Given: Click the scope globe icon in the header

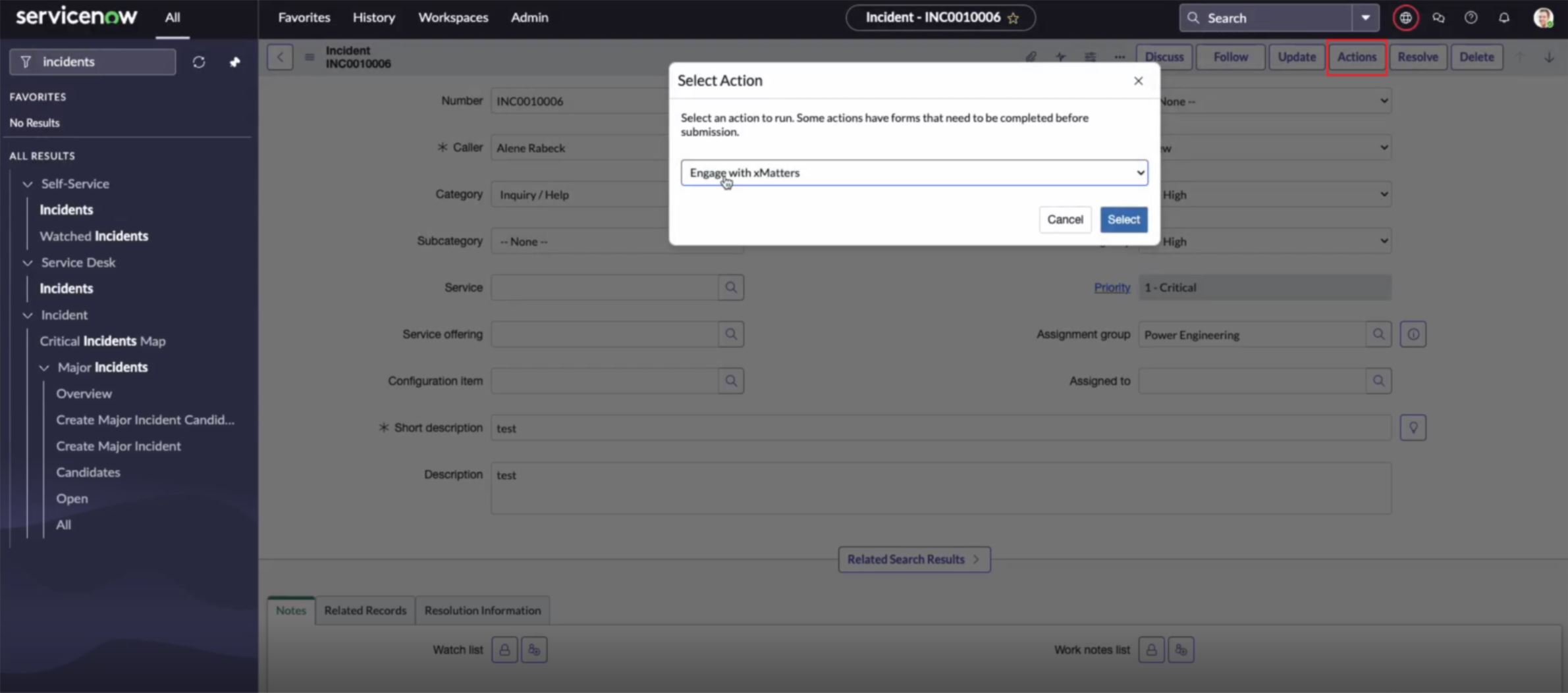Looking at the screenshot, I should tap(1405, 18).
